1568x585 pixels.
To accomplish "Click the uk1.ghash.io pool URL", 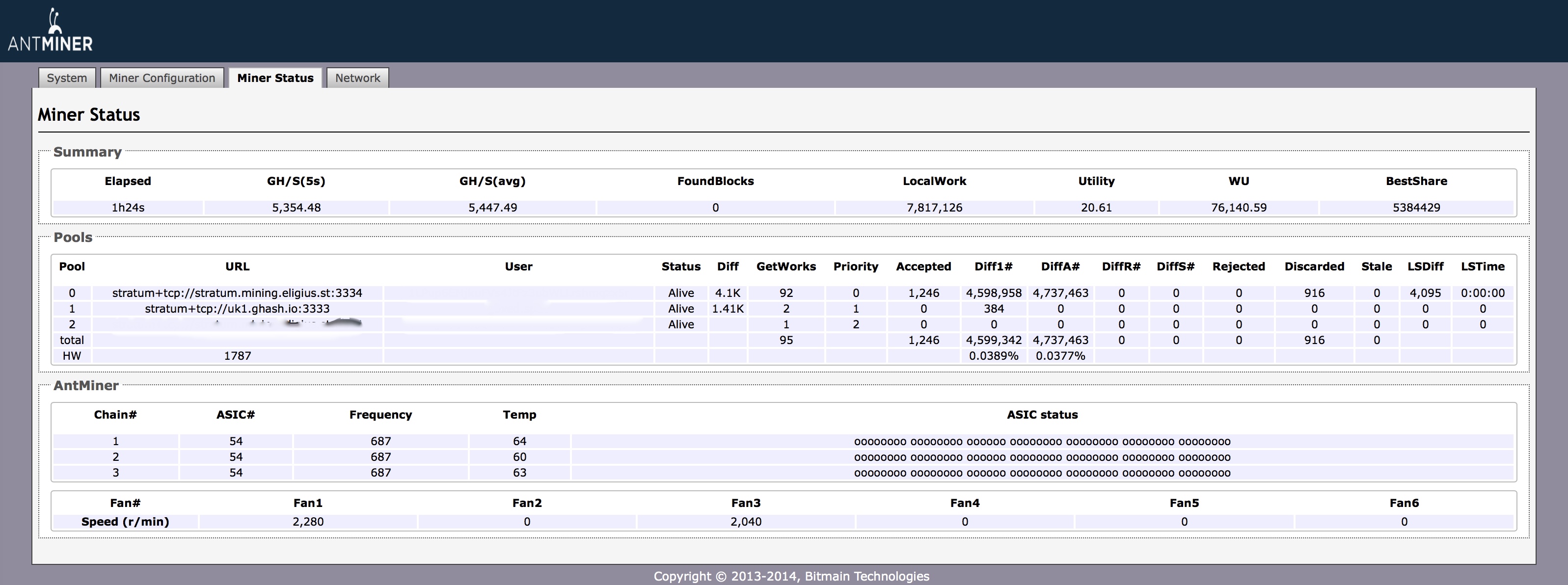I will click(x=238, y=309).
